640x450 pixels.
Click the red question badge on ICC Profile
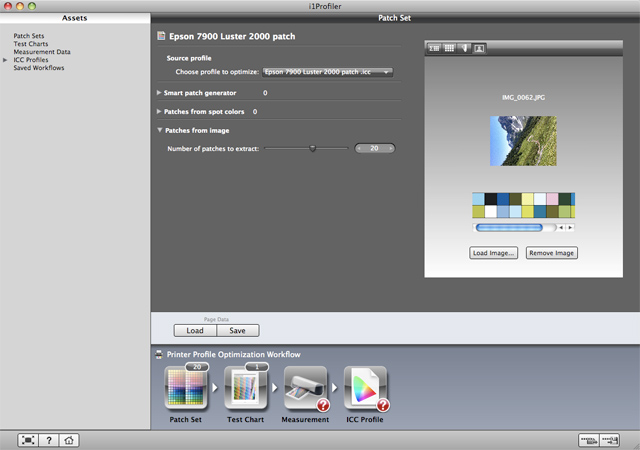click(383, 405)
